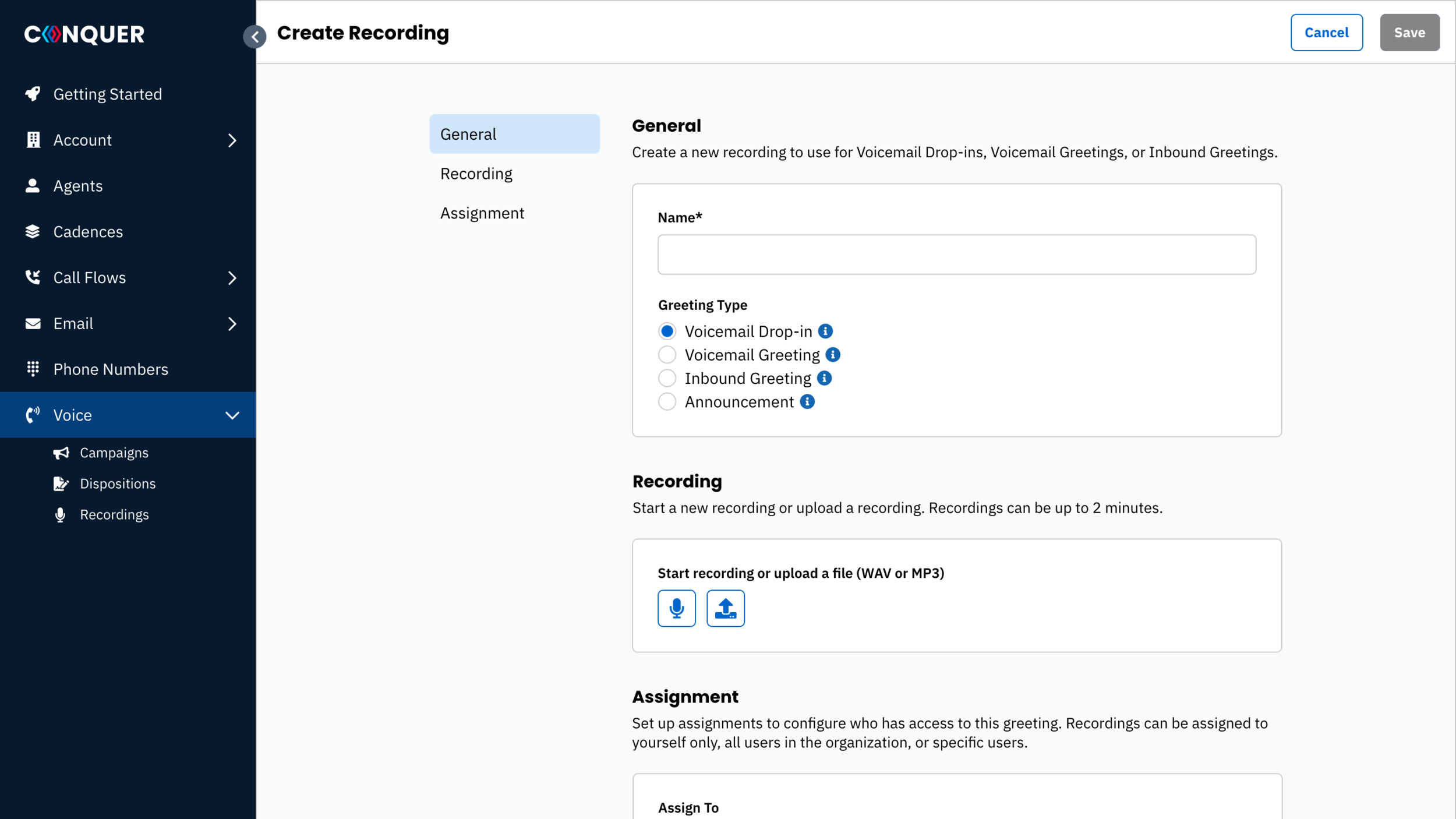Screen dimensions: 1456x819
Task: Click info icon next to Announcement
Action: [807, 401]
